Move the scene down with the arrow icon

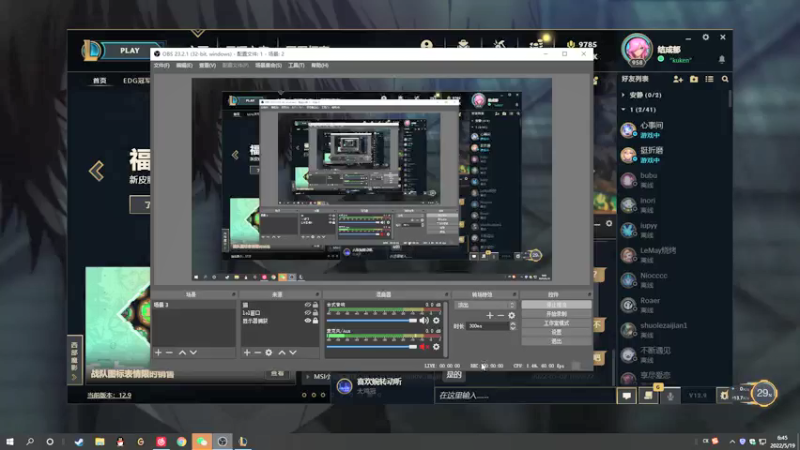tap(193, 353)
